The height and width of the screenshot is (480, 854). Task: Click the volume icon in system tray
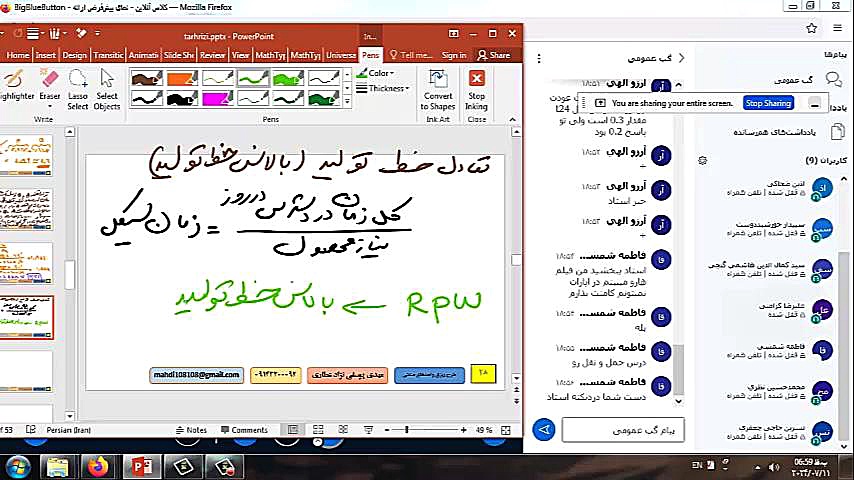(x=774, y=467)
